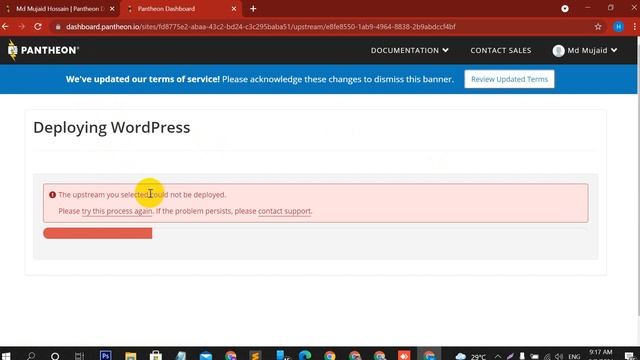Click the padlock site info icon
This screenshot has width=640, height=360.
(58, 27)
